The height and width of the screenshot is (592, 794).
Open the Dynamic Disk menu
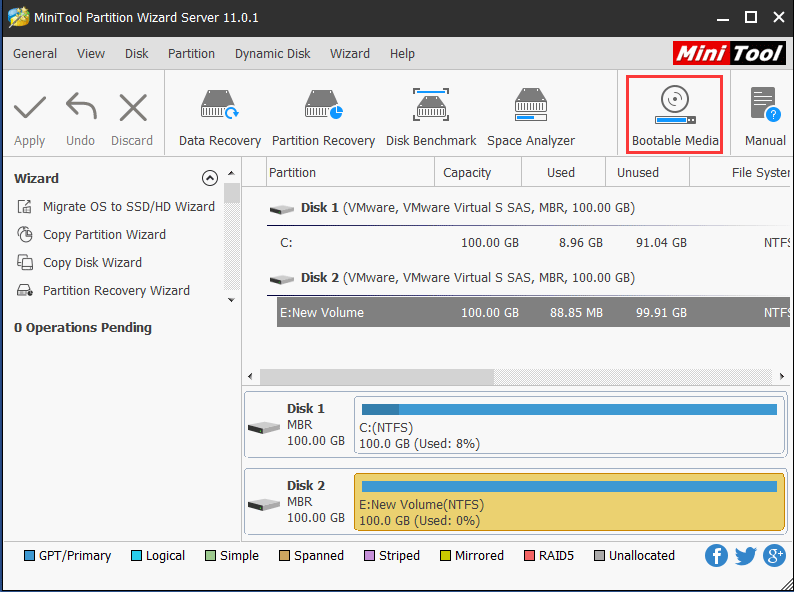click(272, 54)
